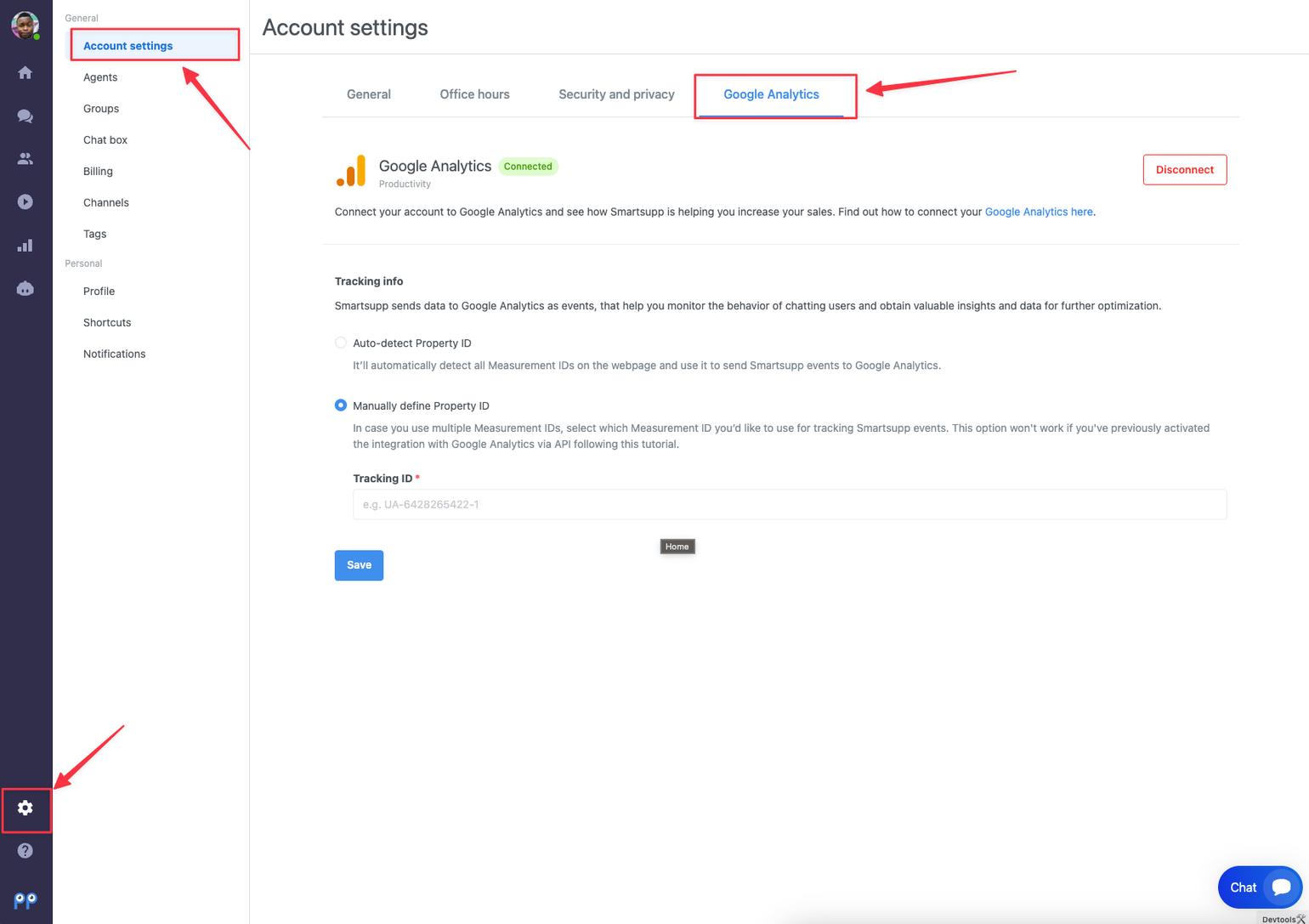Open the play circle icon in sidebar

[x=25, y=201]
